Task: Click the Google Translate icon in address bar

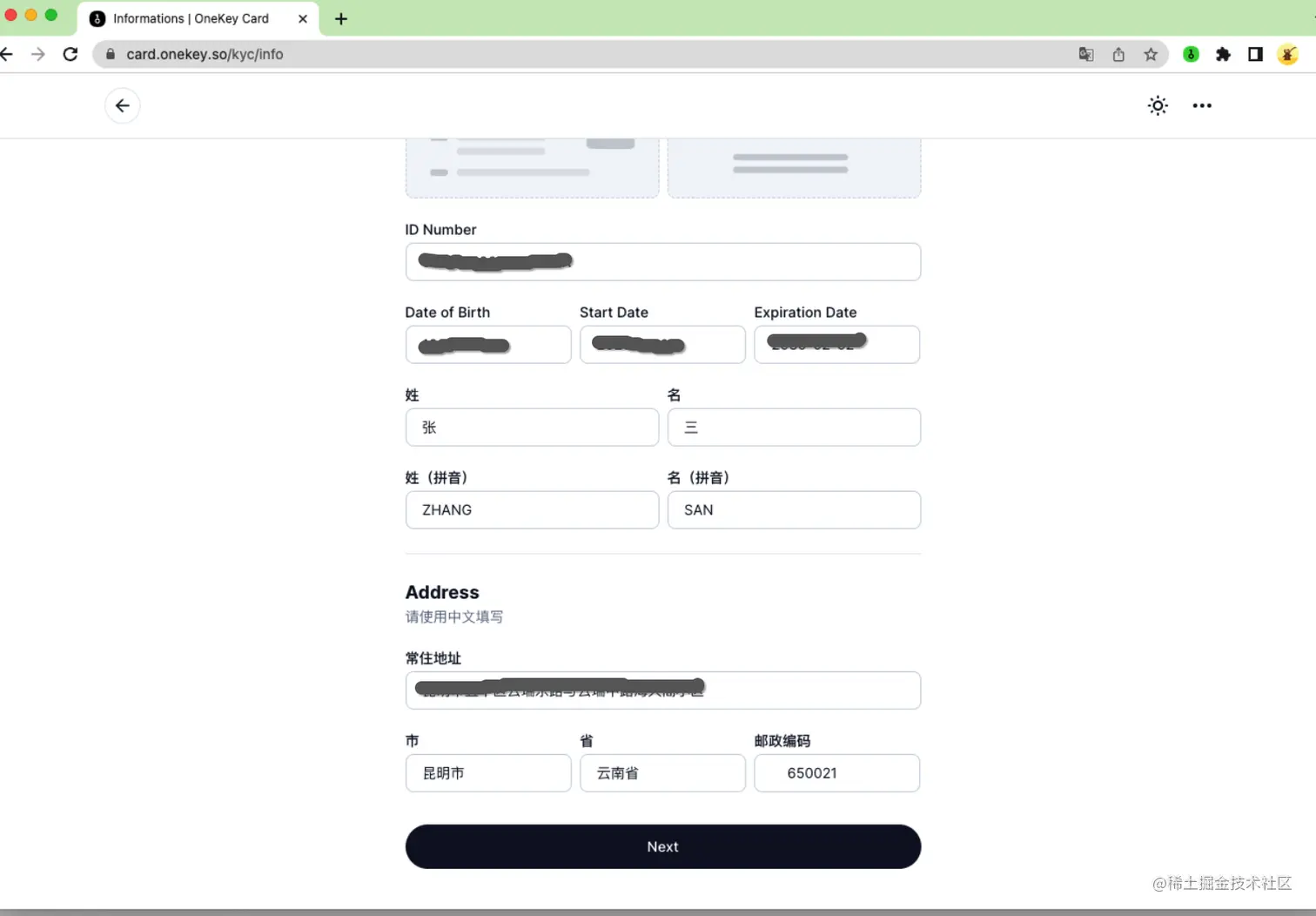Action: pyautogui.click(x=1086, y=54)
